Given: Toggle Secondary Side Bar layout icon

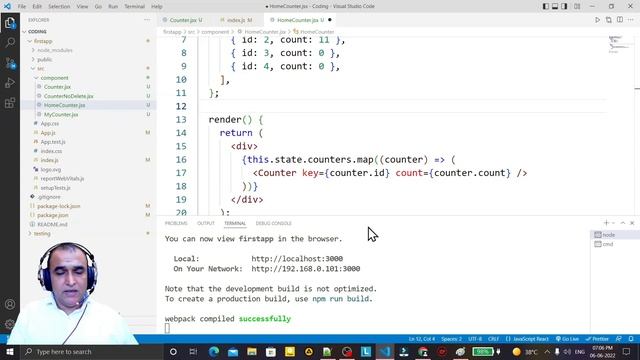Looking at the screenshot, I should click(564, 7).
